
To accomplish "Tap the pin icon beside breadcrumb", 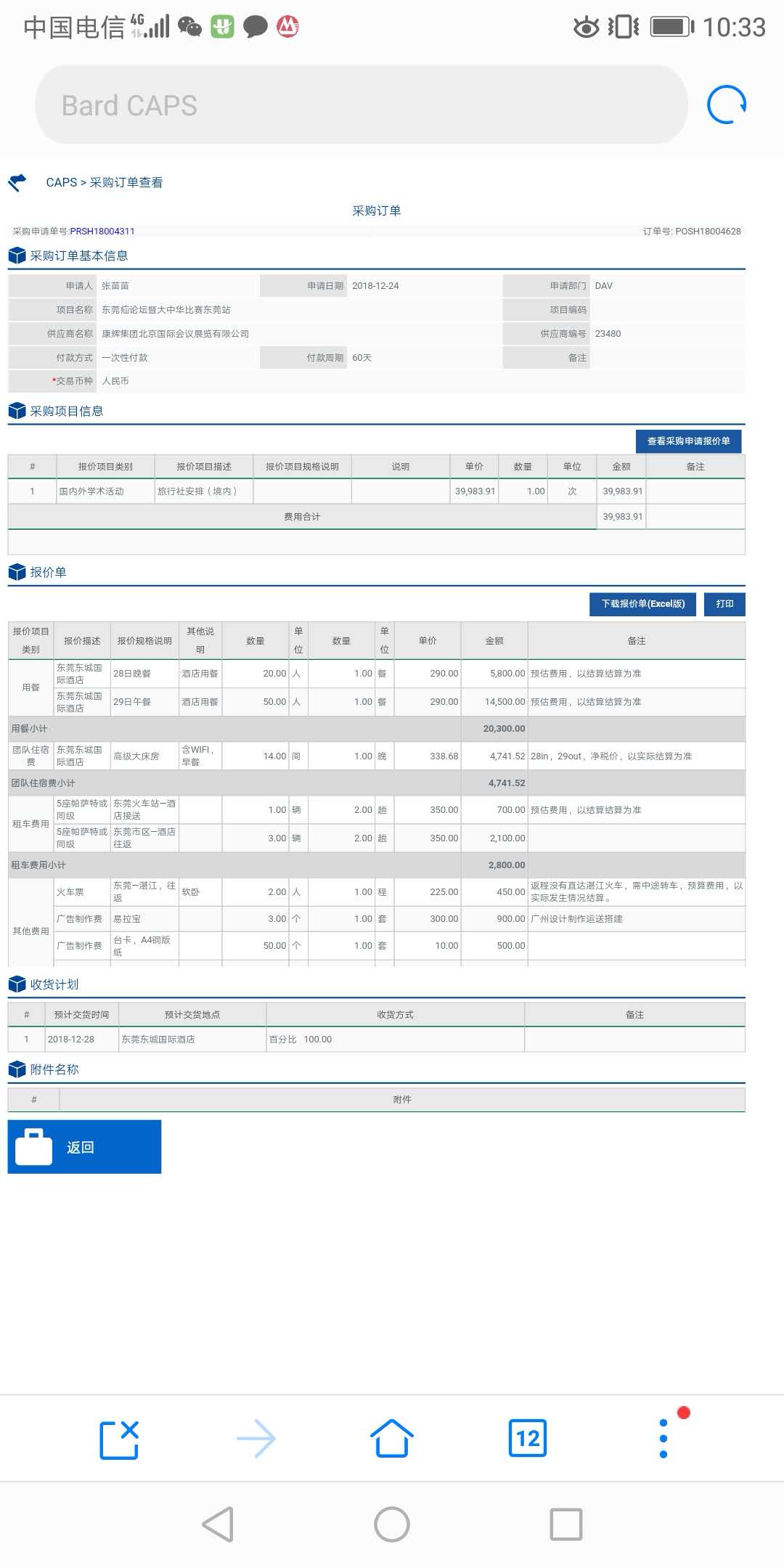I will 17,182.
